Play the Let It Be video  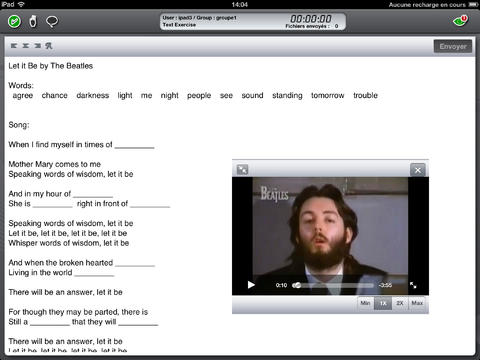pos(251,285)
